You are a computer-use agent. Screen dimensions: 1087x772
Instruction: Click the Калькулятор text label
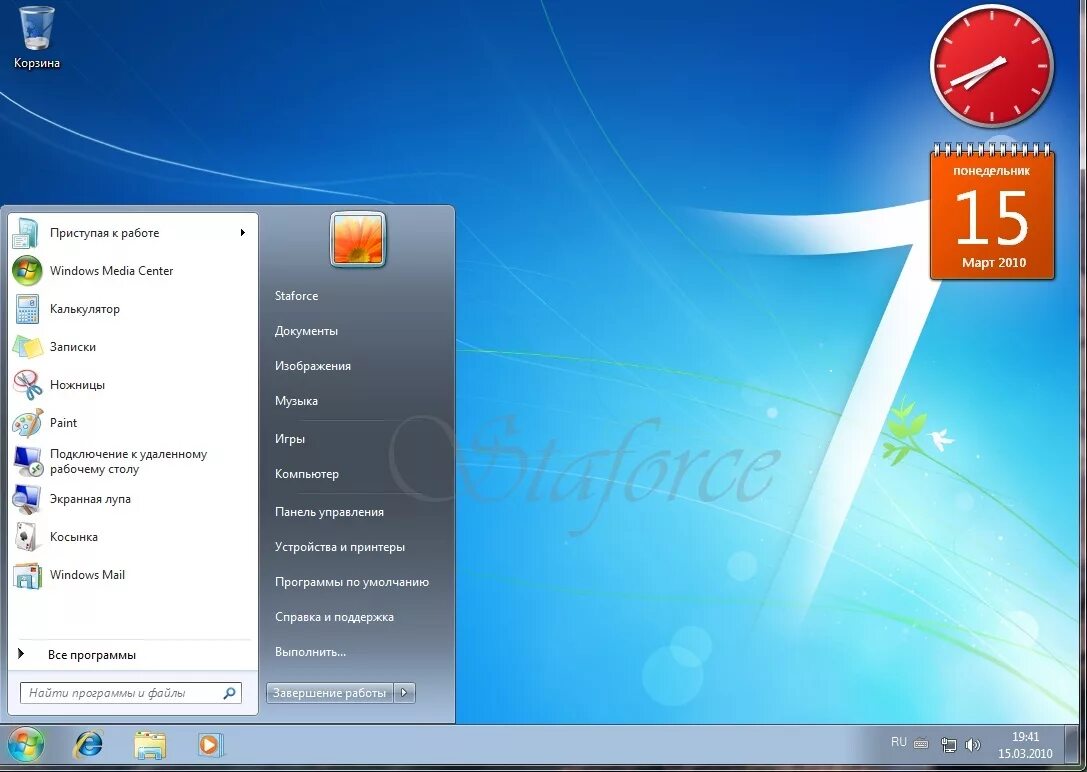(x=85, y=309)
